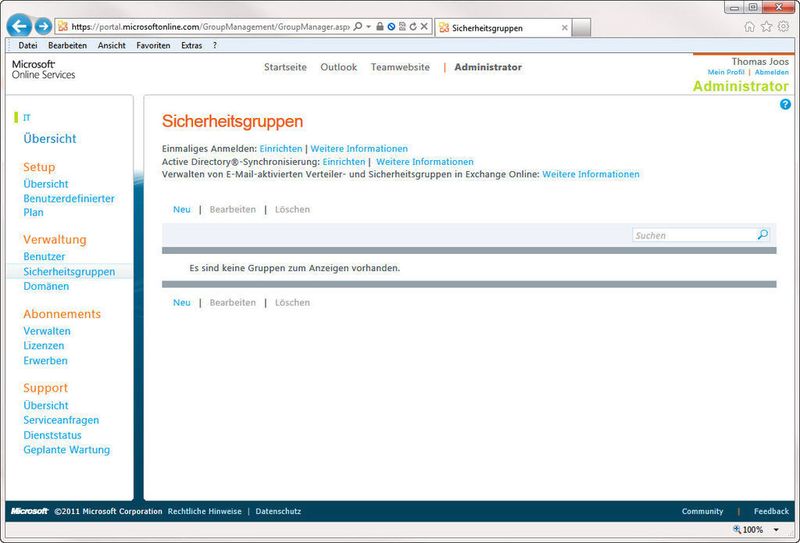This screenshot has width=800, height=543.
Task: Open Verwalten under Abonnements
Action: 47,331
